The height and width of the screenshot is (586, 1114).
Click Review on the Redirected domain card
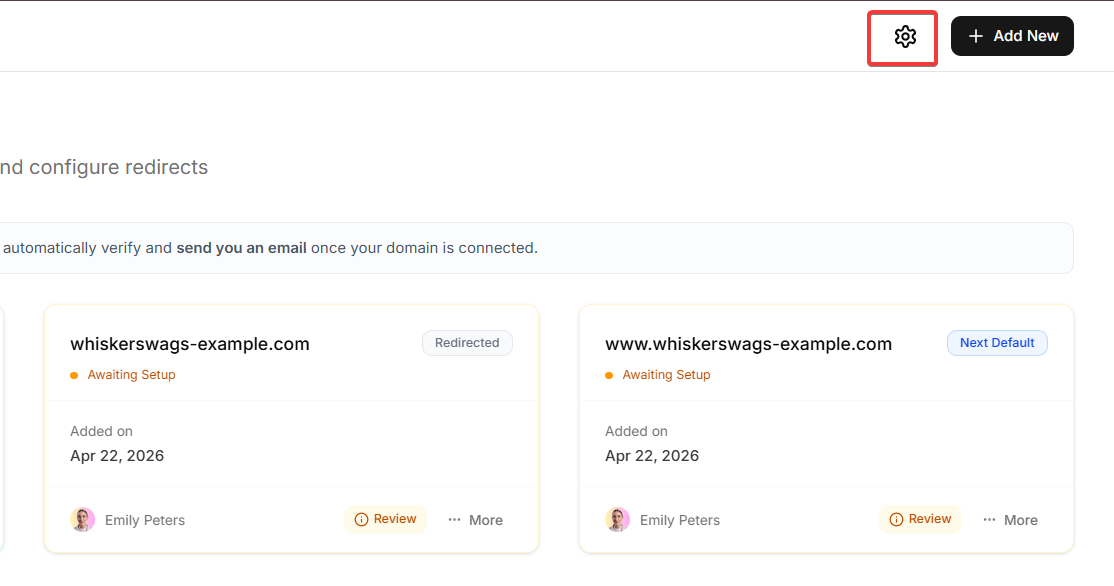[x=385, y=519]
